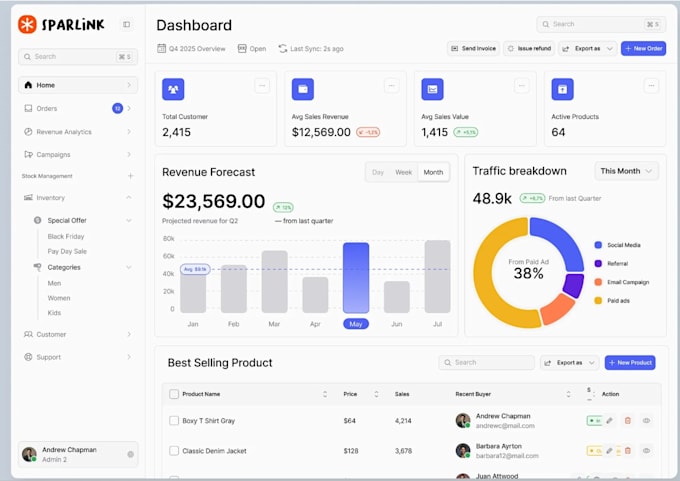Open more options on Active Products card

click(x=651, y=85)
